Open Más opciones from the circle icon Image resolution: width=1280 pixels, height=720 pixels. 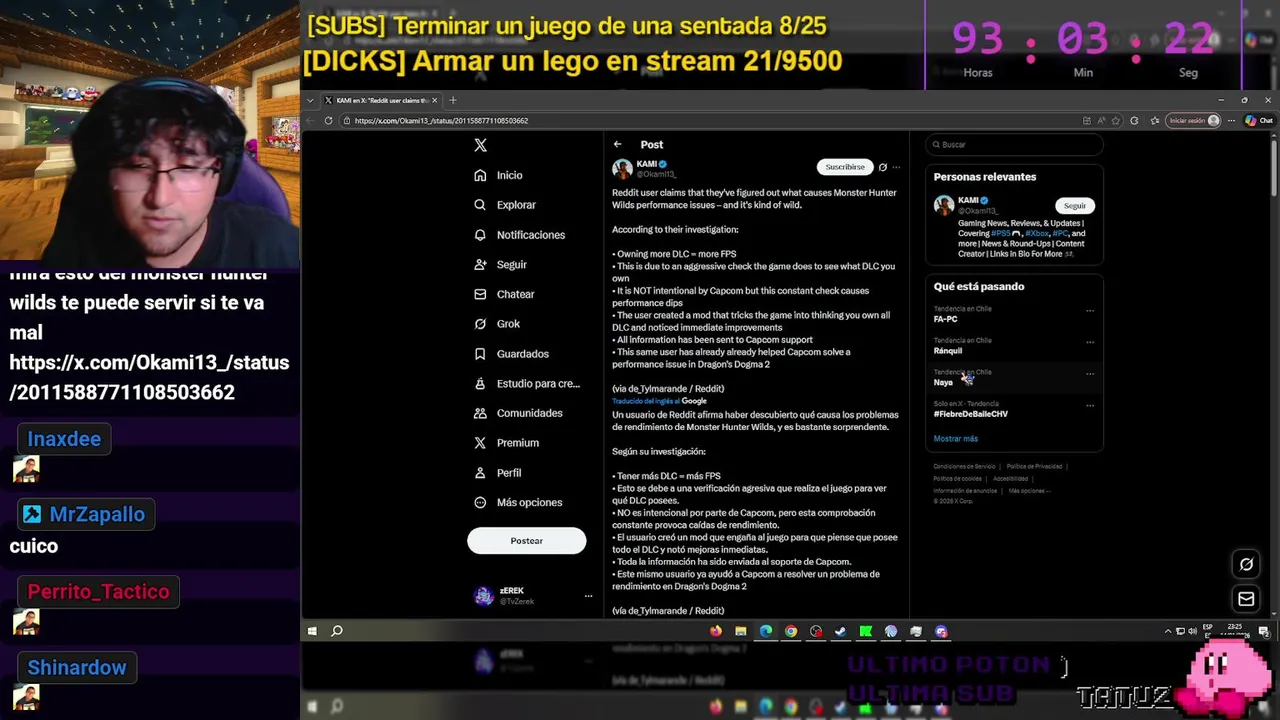480,502
